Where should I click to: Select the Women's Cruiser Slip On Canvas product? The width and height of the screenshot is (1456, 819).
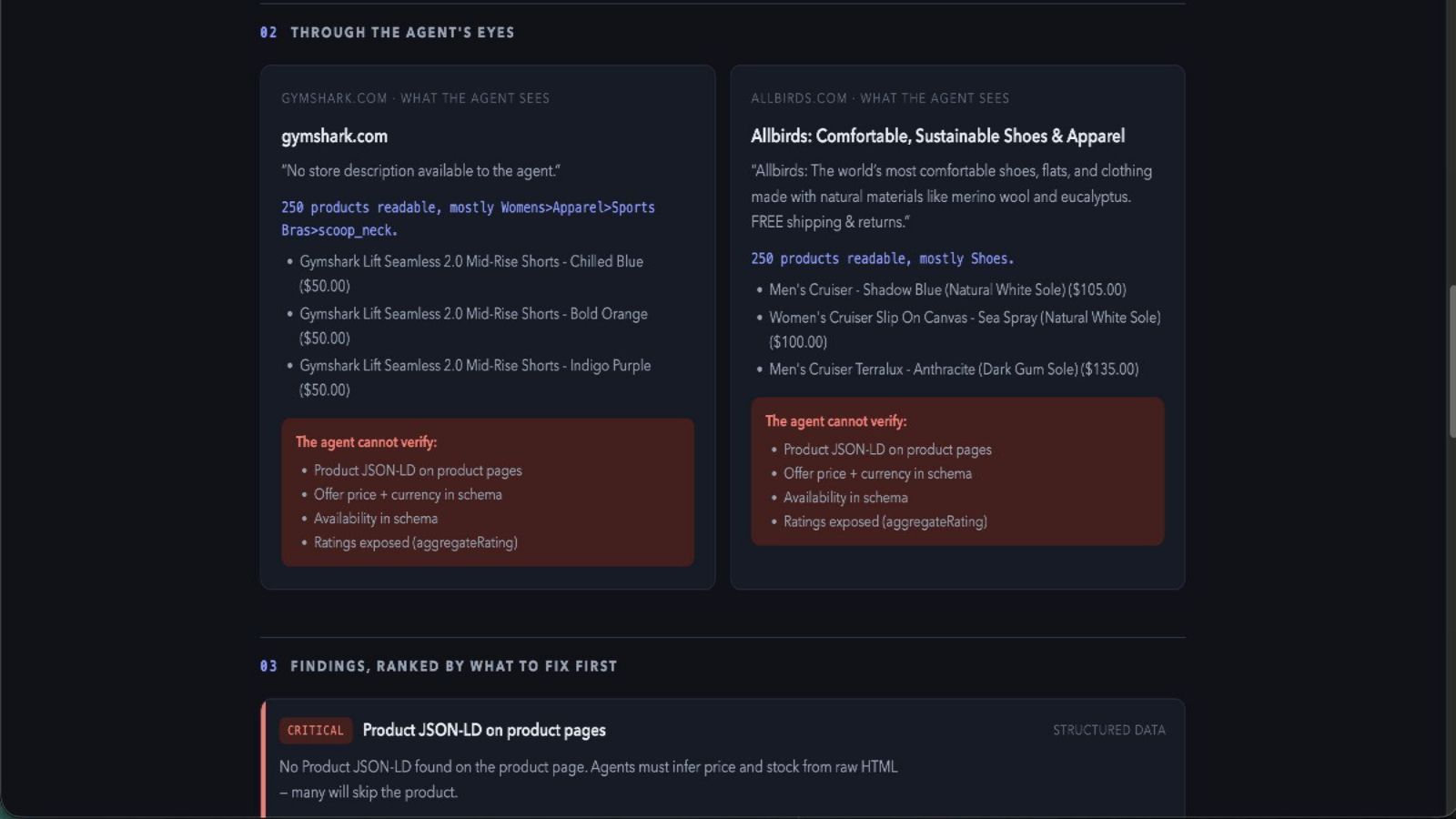tap(965, 329)
